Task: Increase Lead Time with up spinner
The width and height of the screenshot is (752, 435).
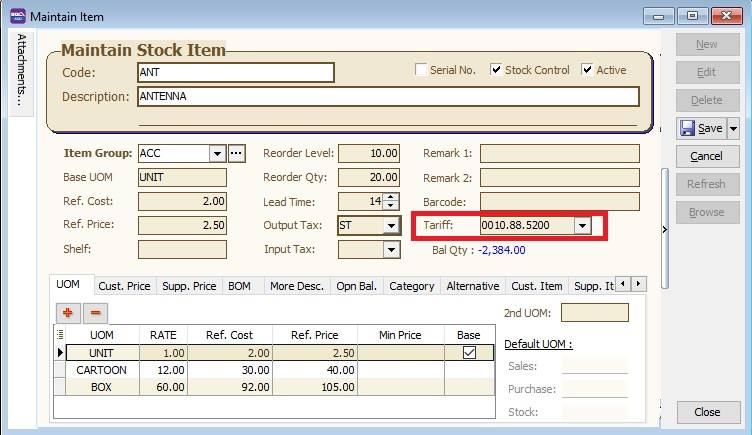Action: [x=391, y=197]
